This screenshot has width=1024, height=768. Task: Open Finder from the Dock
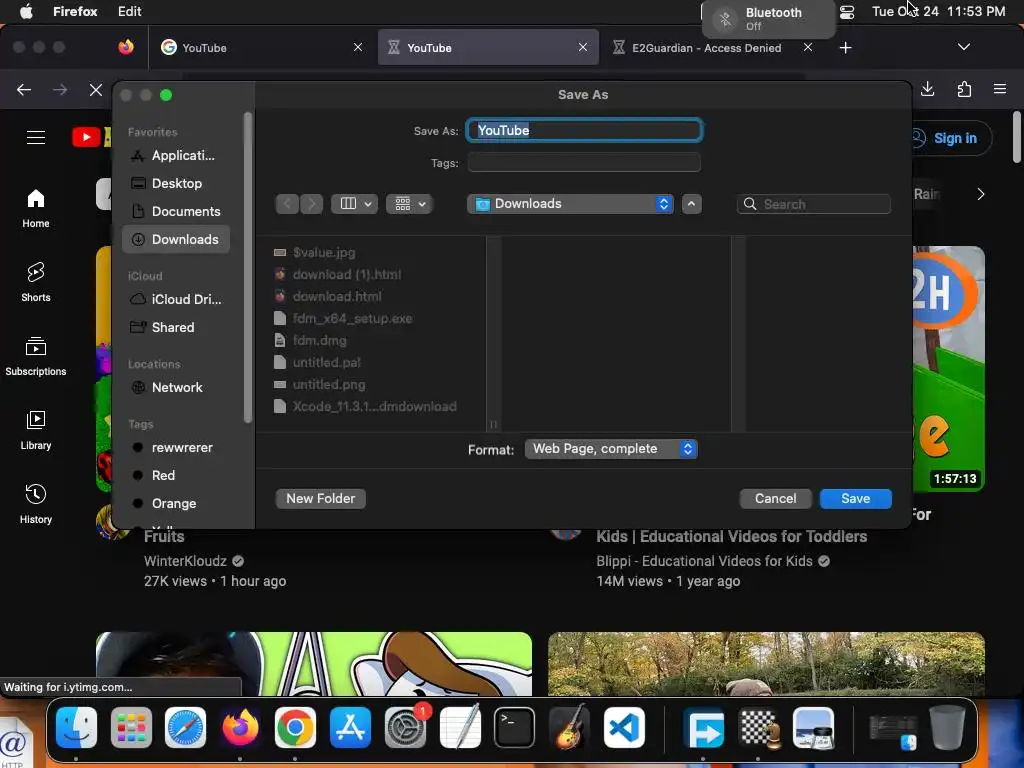76,727
